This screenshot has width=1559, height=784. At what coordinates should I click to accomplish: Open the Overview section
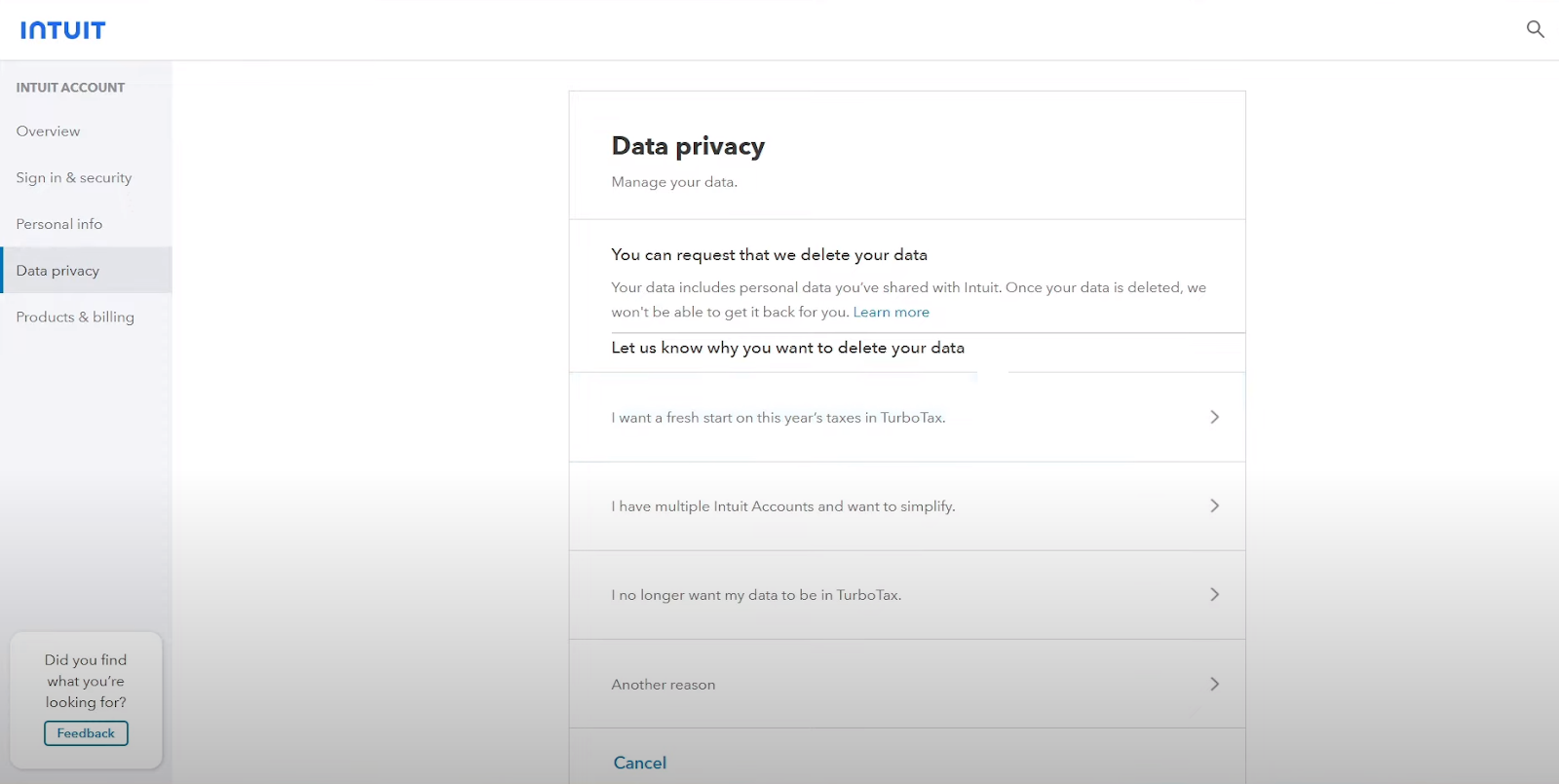[x=48, y=131]
